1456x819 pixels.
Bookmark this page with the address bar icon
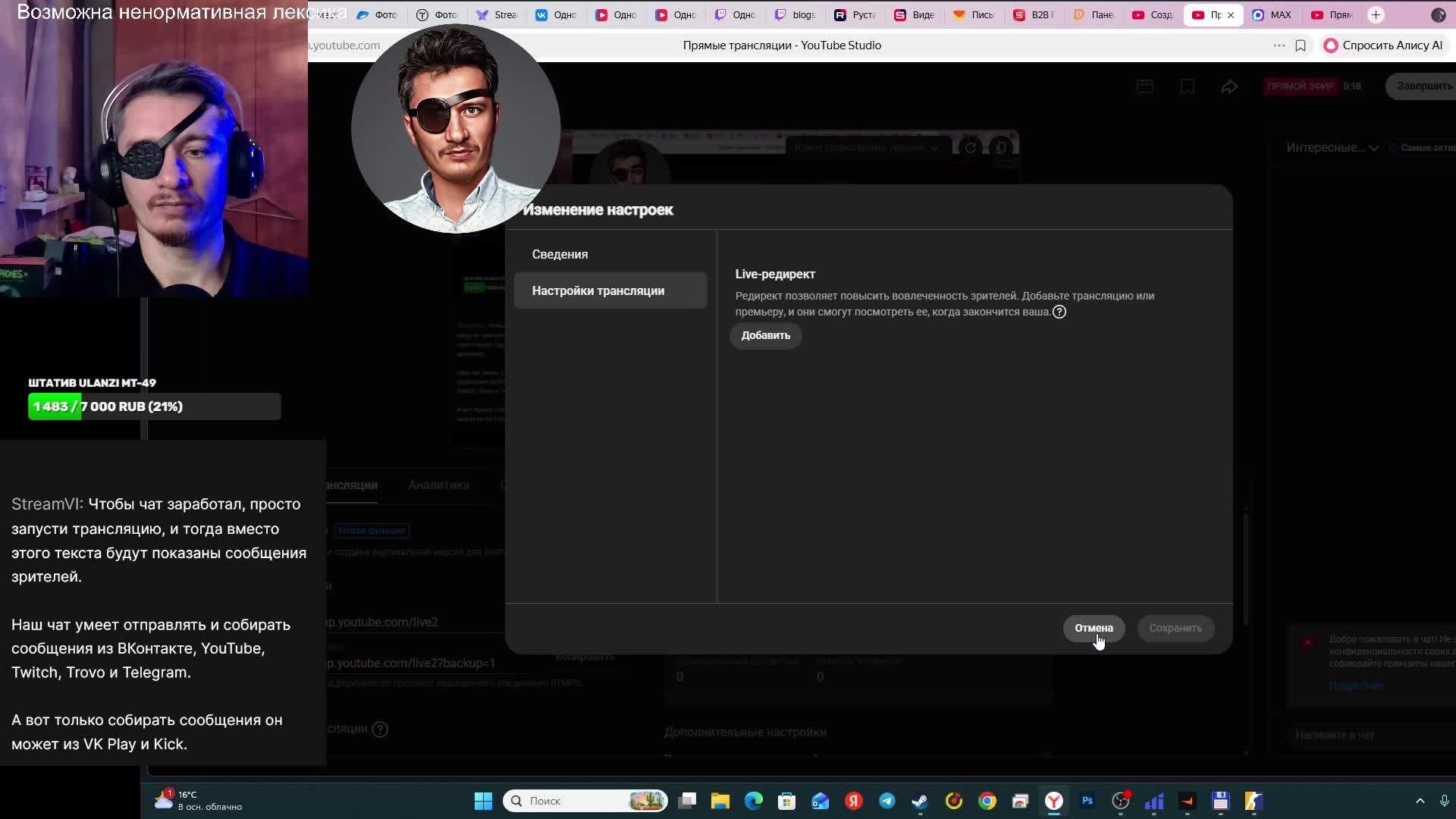pyautogui.click(x=1301, y=45)
